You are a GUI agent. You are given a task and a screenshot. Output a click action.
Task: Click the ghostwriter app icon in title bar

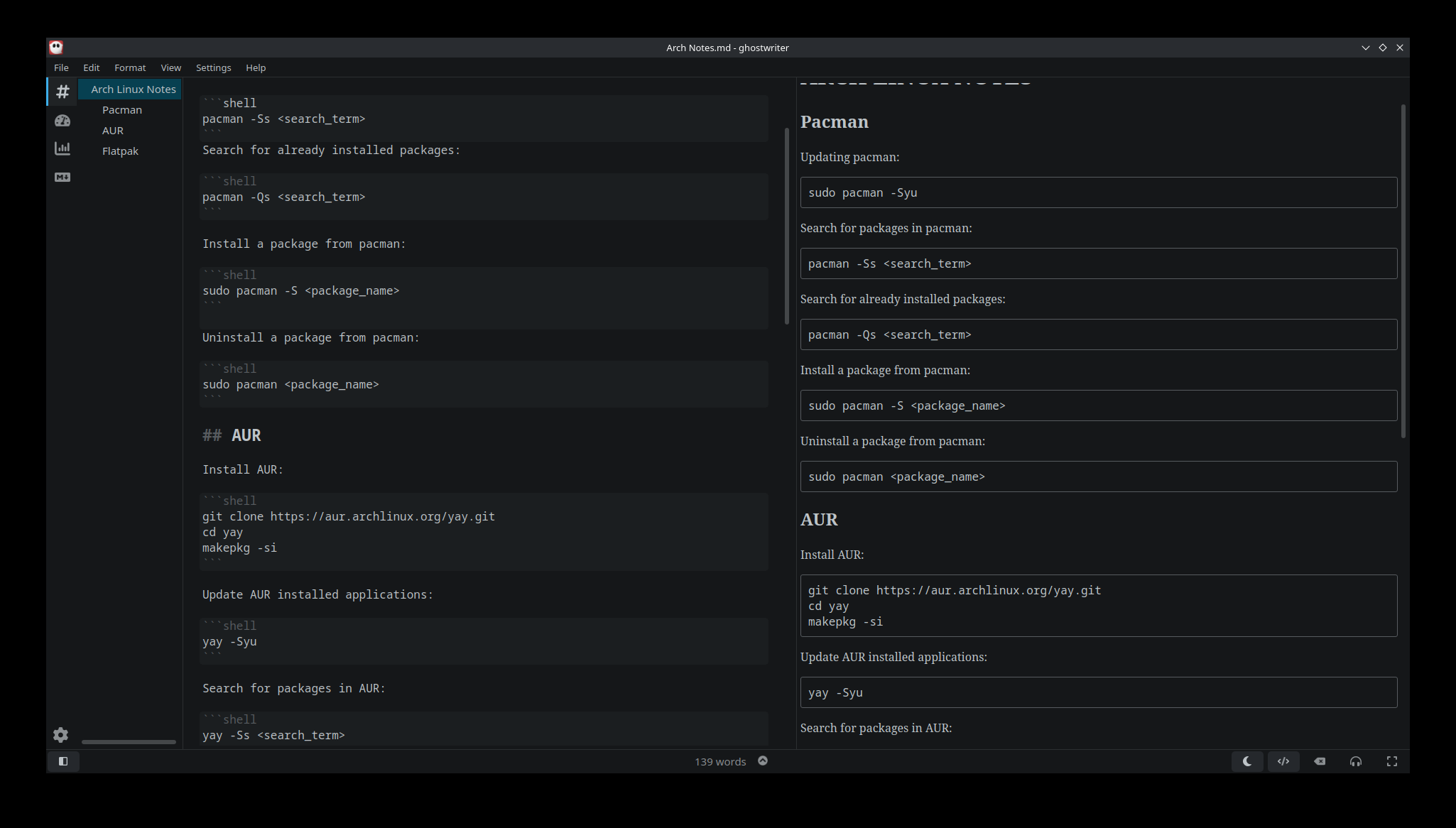(56, 48)
